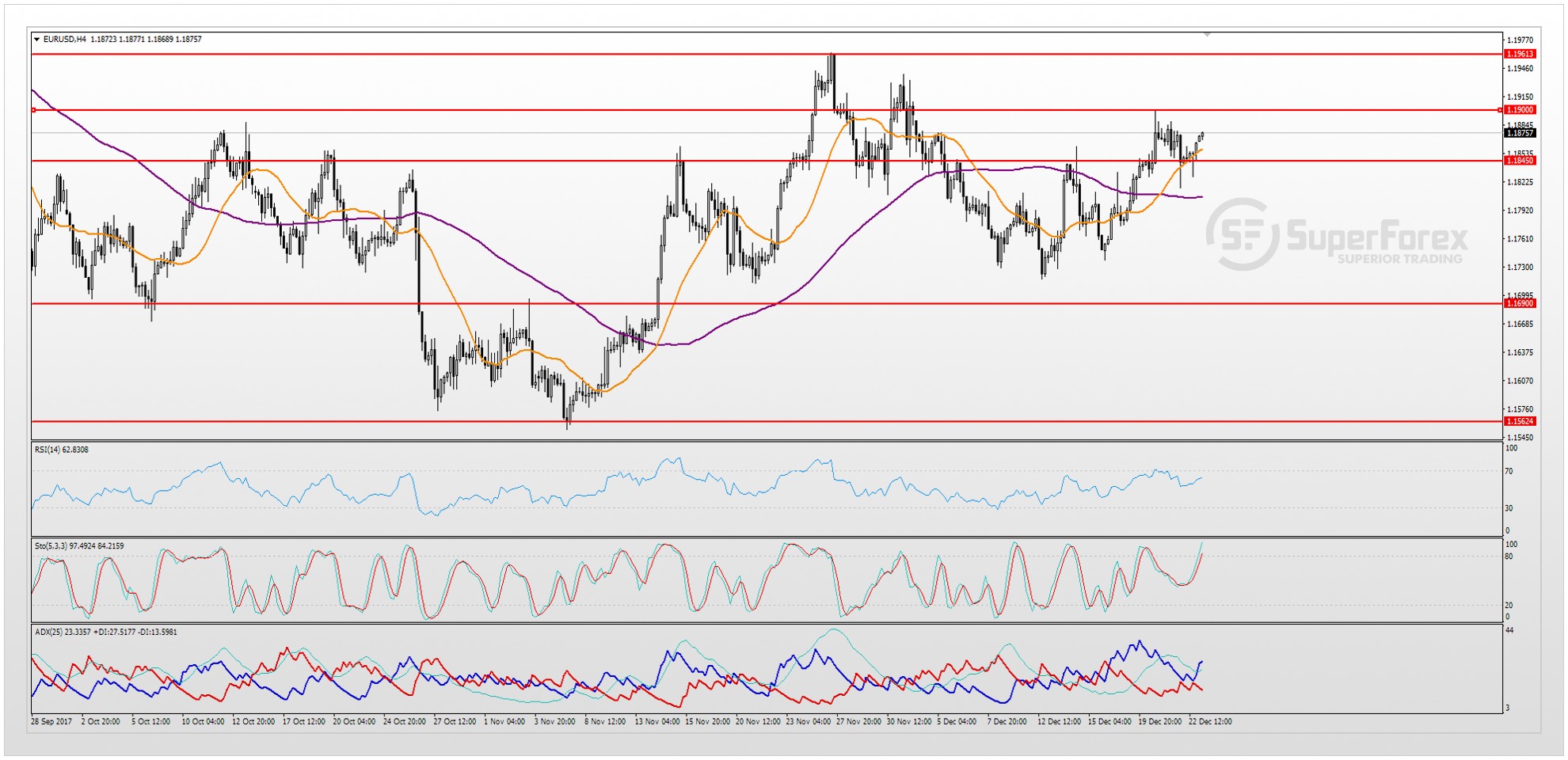Click the 1 Nov 04:00 time label
Screen dimensions: 1568x760
point(504,721)
